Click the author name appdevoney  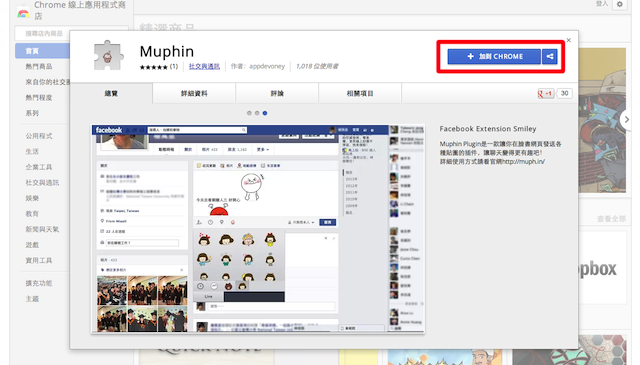pyautogui.click(x=267, y=66)
